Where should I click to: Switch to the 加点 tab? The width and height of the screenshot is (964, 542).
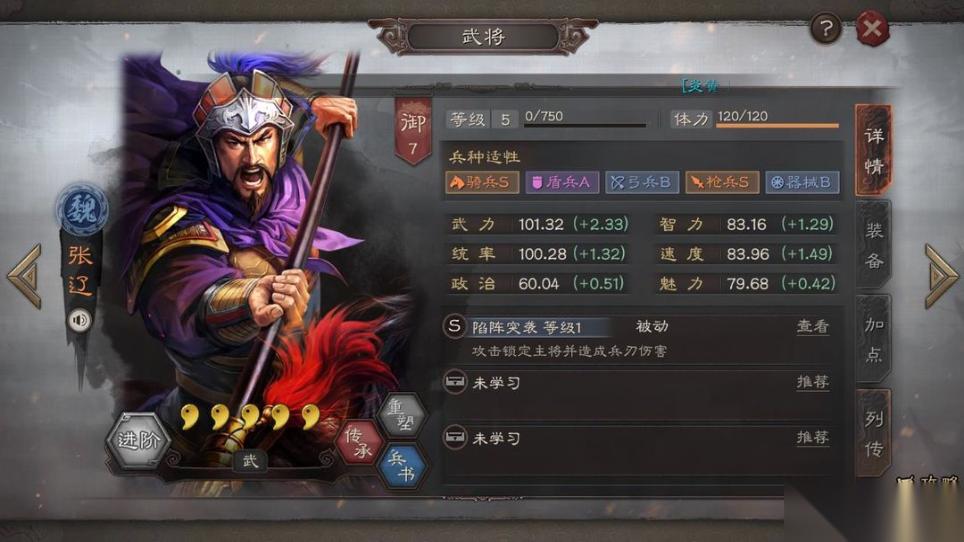[x=874, y=339]
